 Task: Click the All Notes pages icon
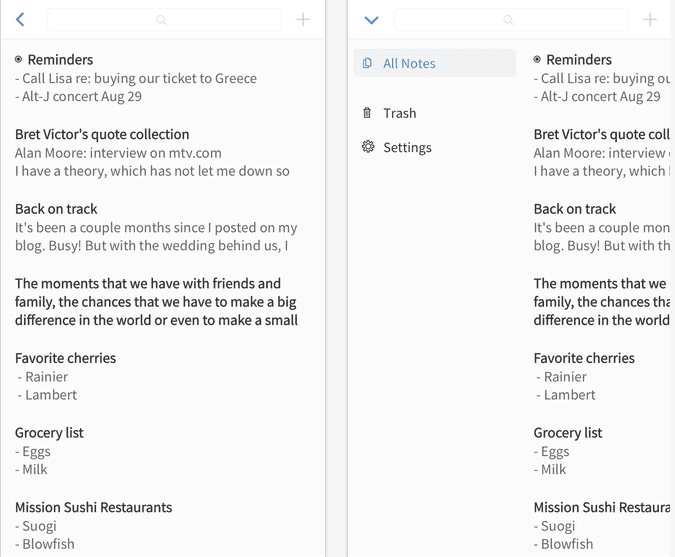point(367,63)
